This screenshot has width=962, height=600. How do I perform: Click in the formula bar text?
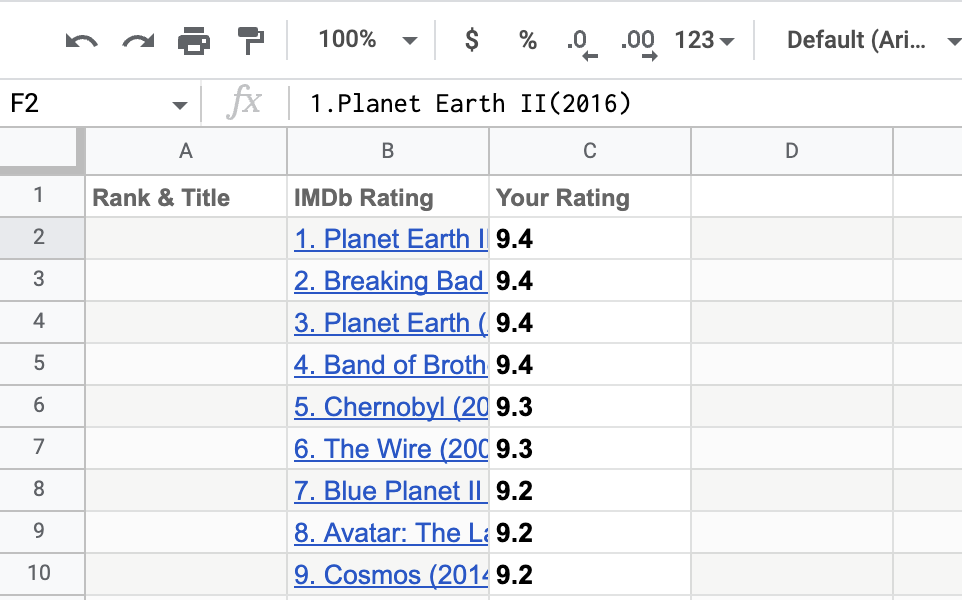470,103
